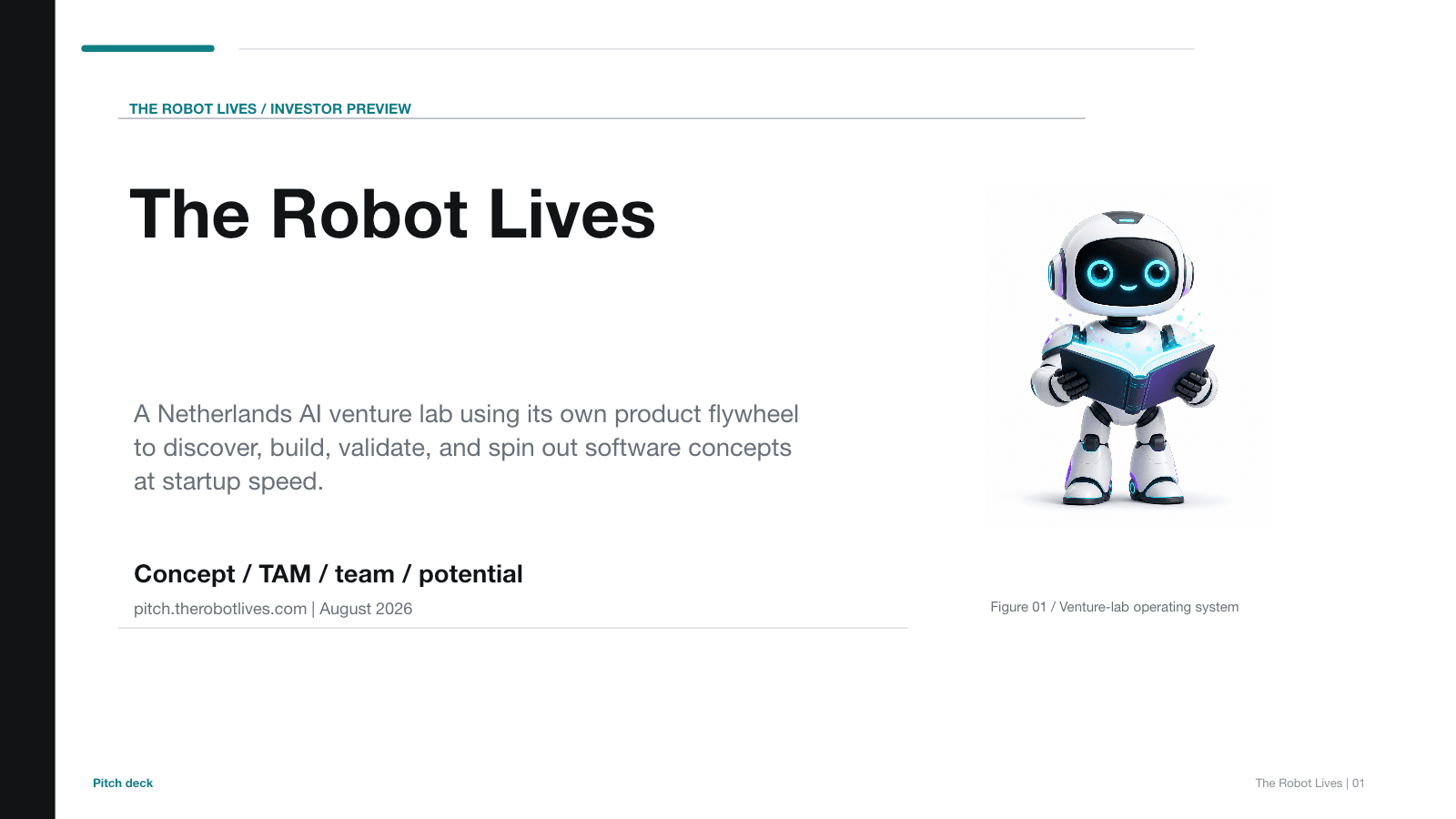The image size is (1456, 819).
Task: Click the 'Pitch deck' footer label
Action: pyautogui.click(x=123, y=783)
